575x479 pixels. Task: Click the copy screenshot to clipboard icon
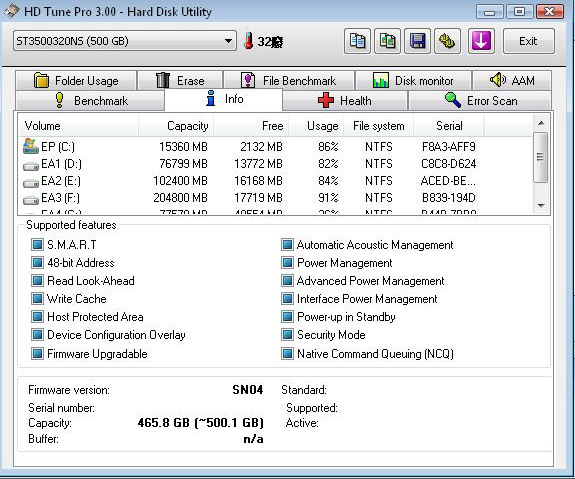click(x=387, y=41)
